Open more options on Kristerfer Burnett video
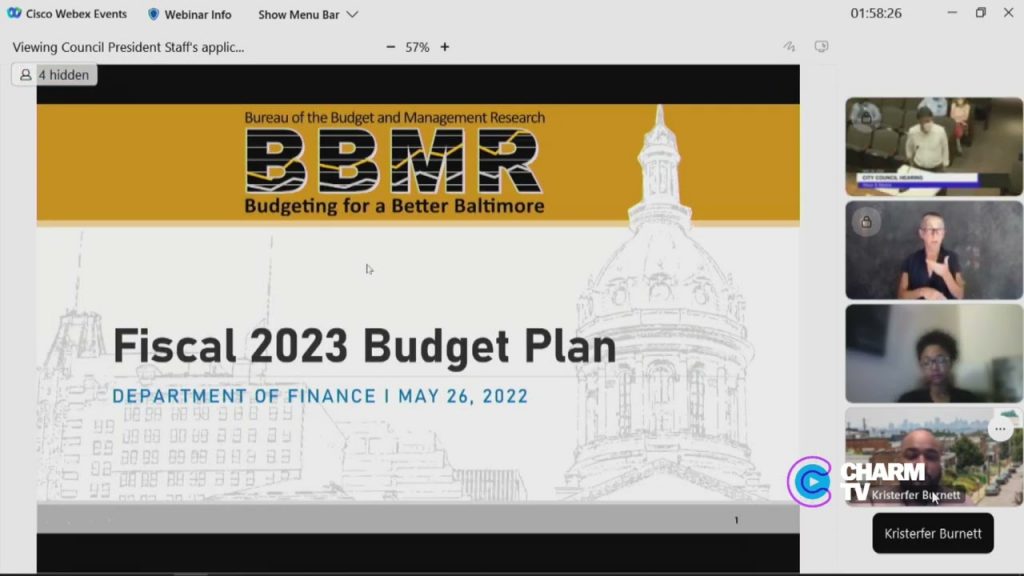1024x576 pixels. (x=1000, y=429)
